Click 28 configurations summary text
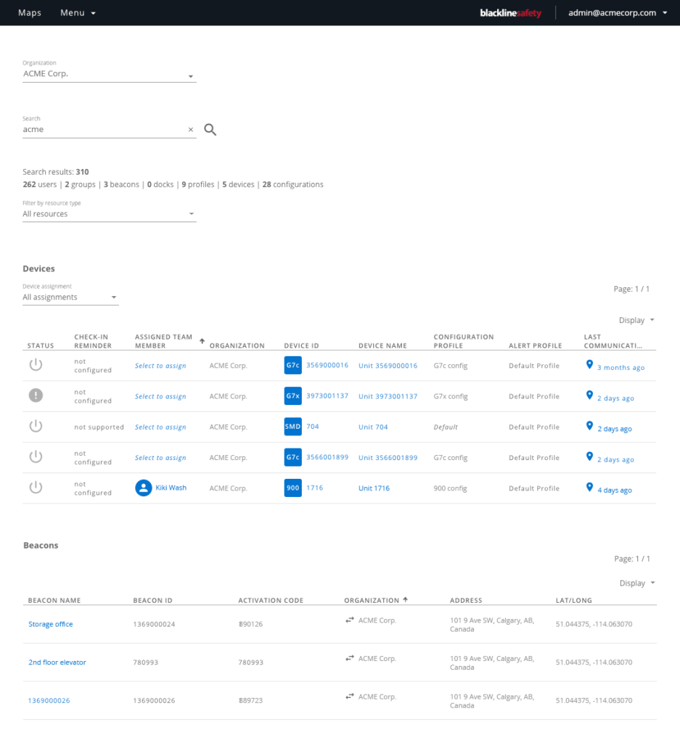 (293, 184)
